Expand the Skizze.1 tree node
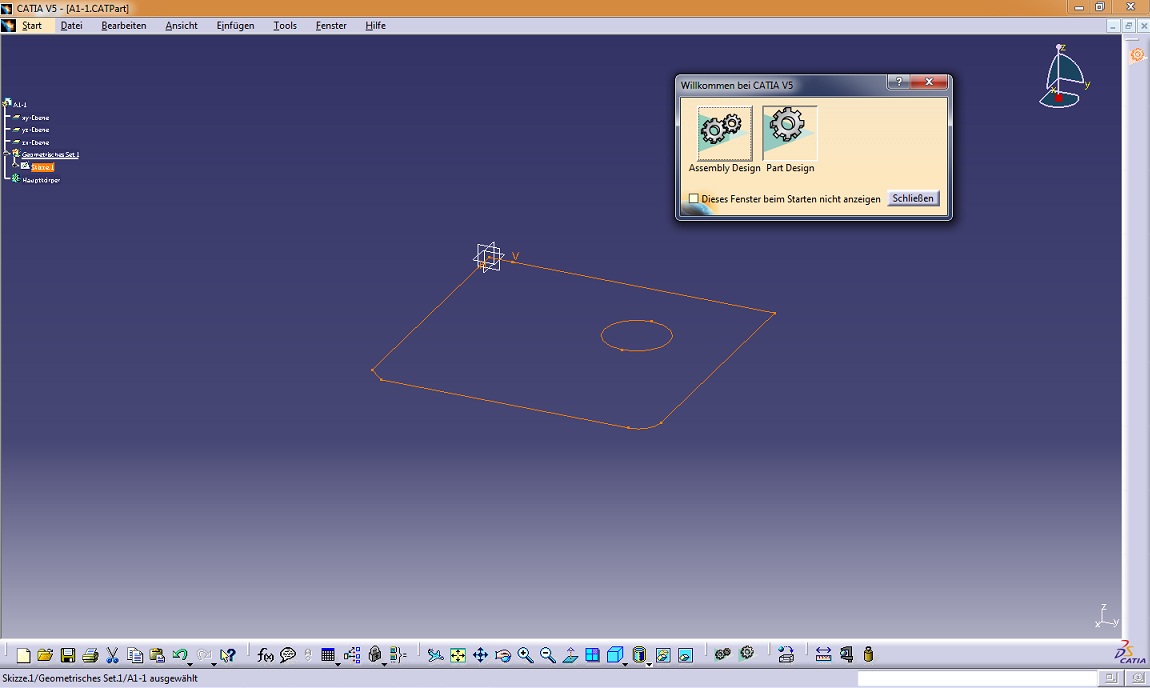 (x=15, y=166)
